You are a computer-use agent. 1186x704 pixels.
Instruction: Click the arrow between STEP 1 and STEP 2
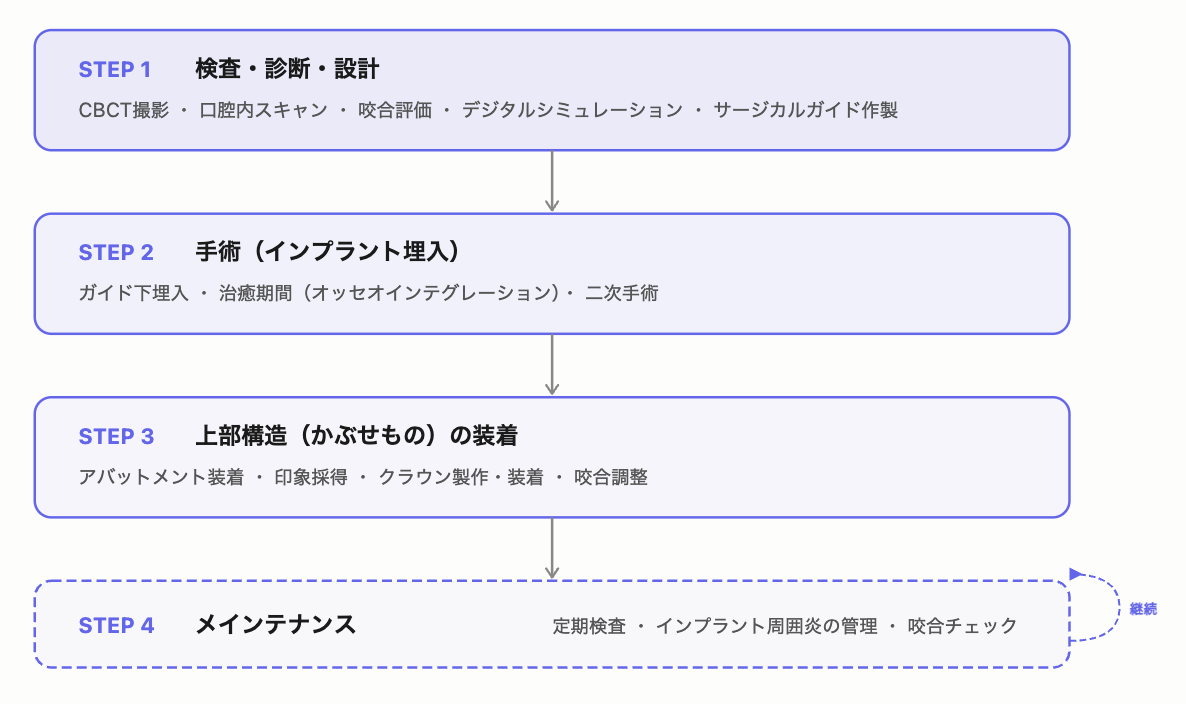click(552, 181)
